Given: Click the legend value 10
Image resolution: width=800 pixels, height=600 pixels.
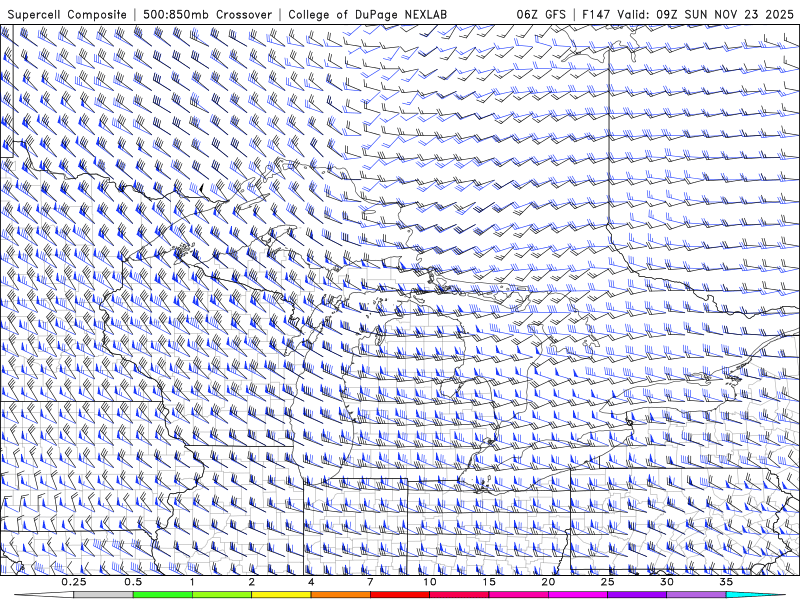Looking at the screenshot, I should pos(430,582).
